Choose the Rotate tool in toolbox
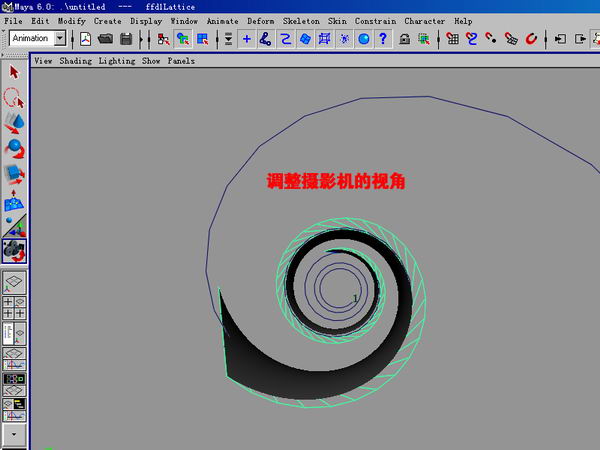 point(15,149)
